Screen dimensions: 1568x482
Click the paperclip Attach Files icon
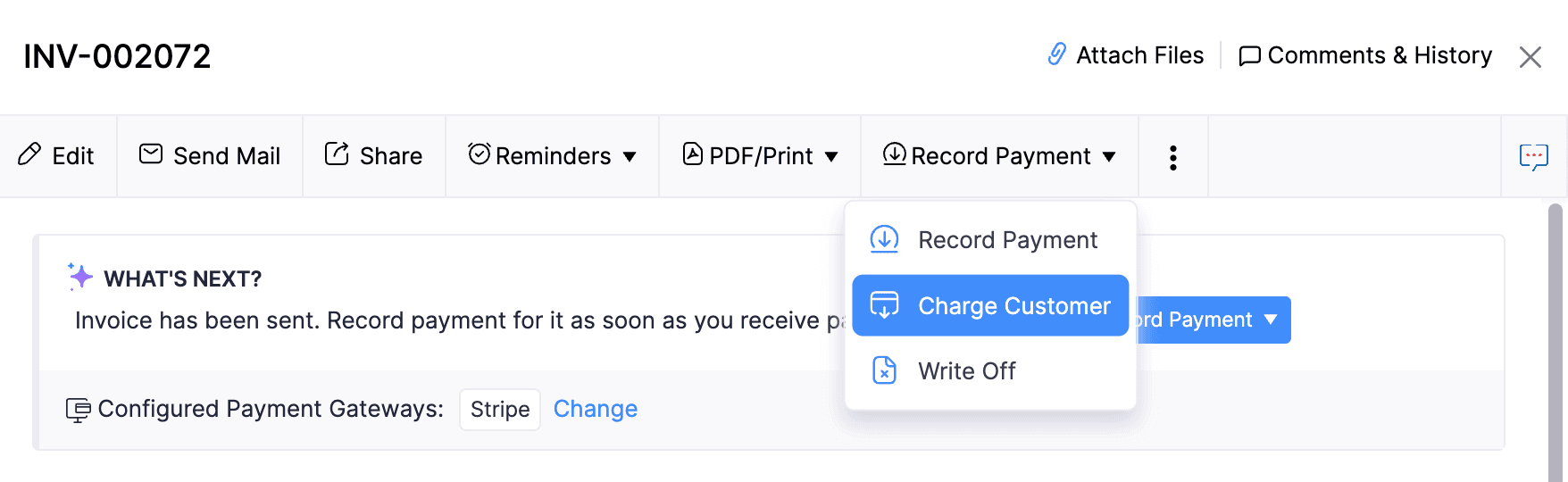coord(1057,54)
